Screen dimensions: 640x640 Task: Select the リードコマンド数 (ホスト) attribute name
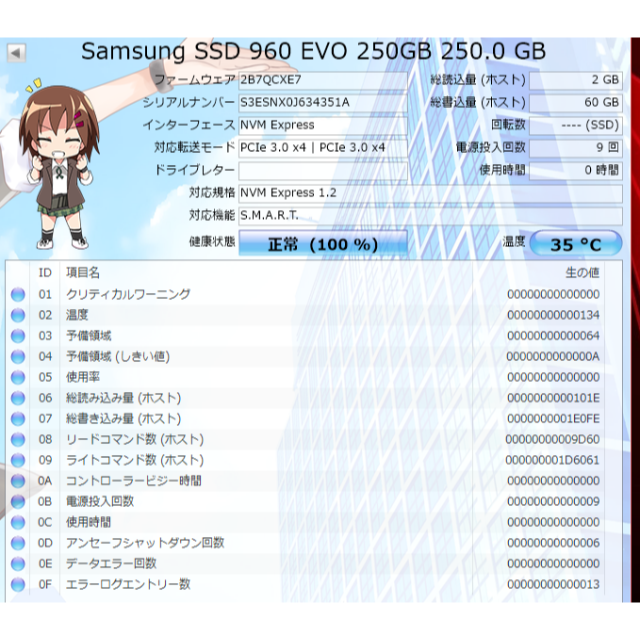coord(135,439)
